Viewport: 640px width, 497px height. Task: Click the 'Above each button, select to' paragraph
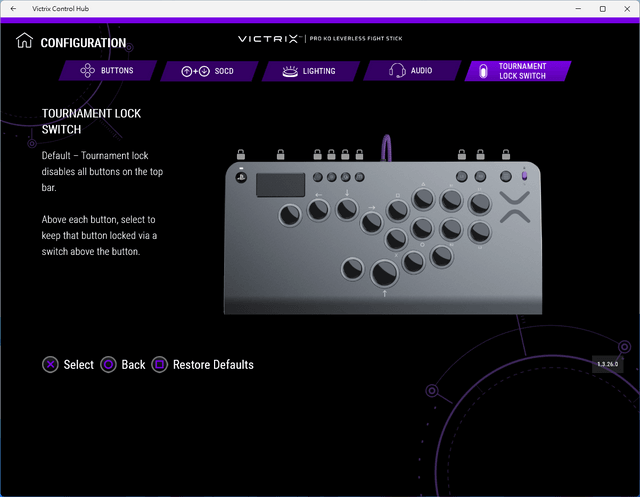click(x=99, y=235)
